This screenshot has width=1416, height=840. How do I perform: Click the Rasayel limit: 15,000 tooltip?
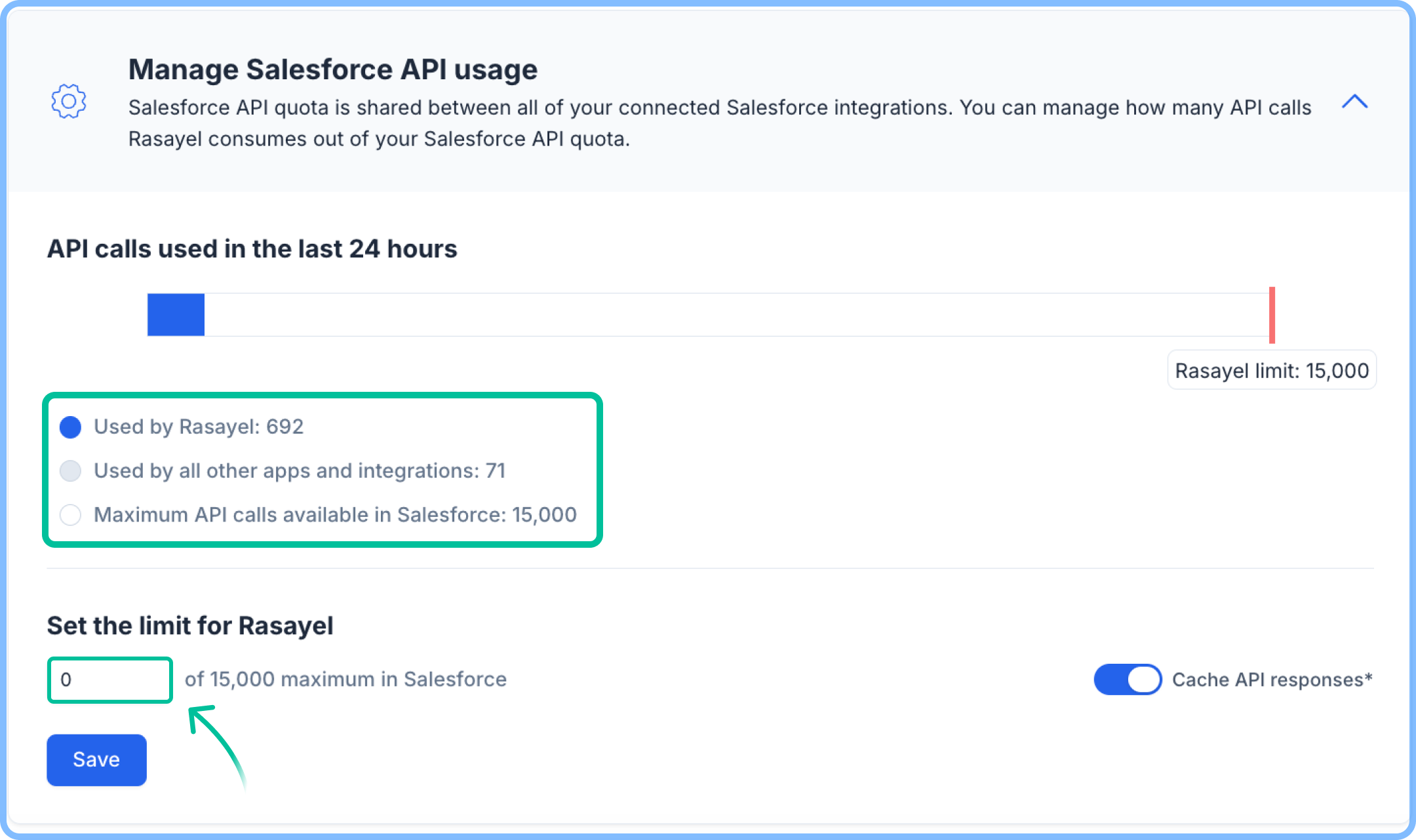1272,370
